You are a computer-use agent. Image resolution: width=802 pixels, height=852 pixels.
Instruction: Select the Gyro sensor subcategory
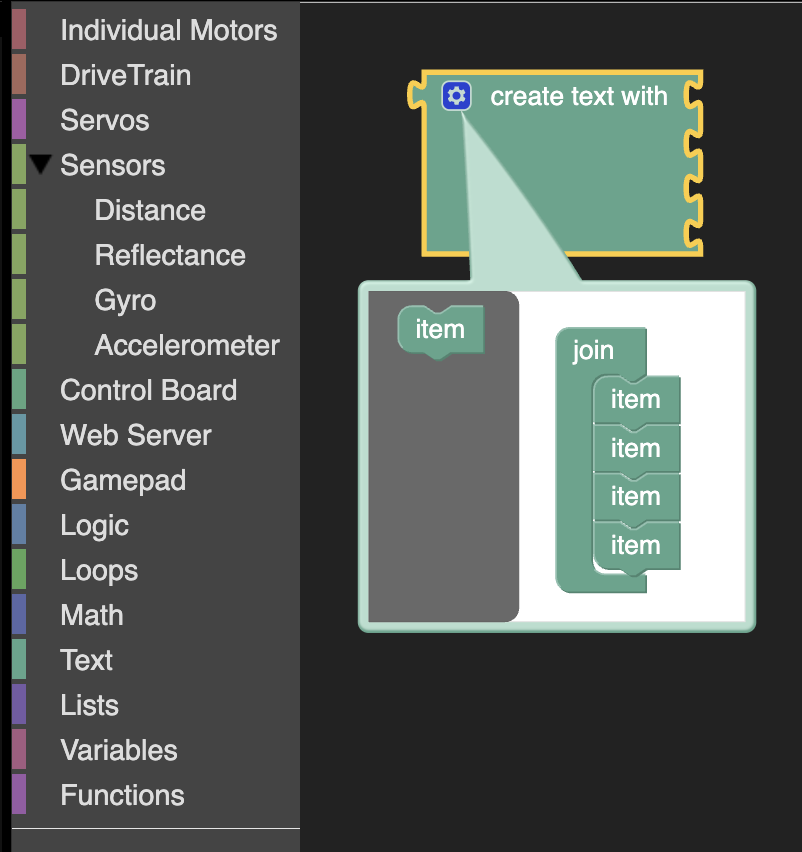click(x=125, y=300)
